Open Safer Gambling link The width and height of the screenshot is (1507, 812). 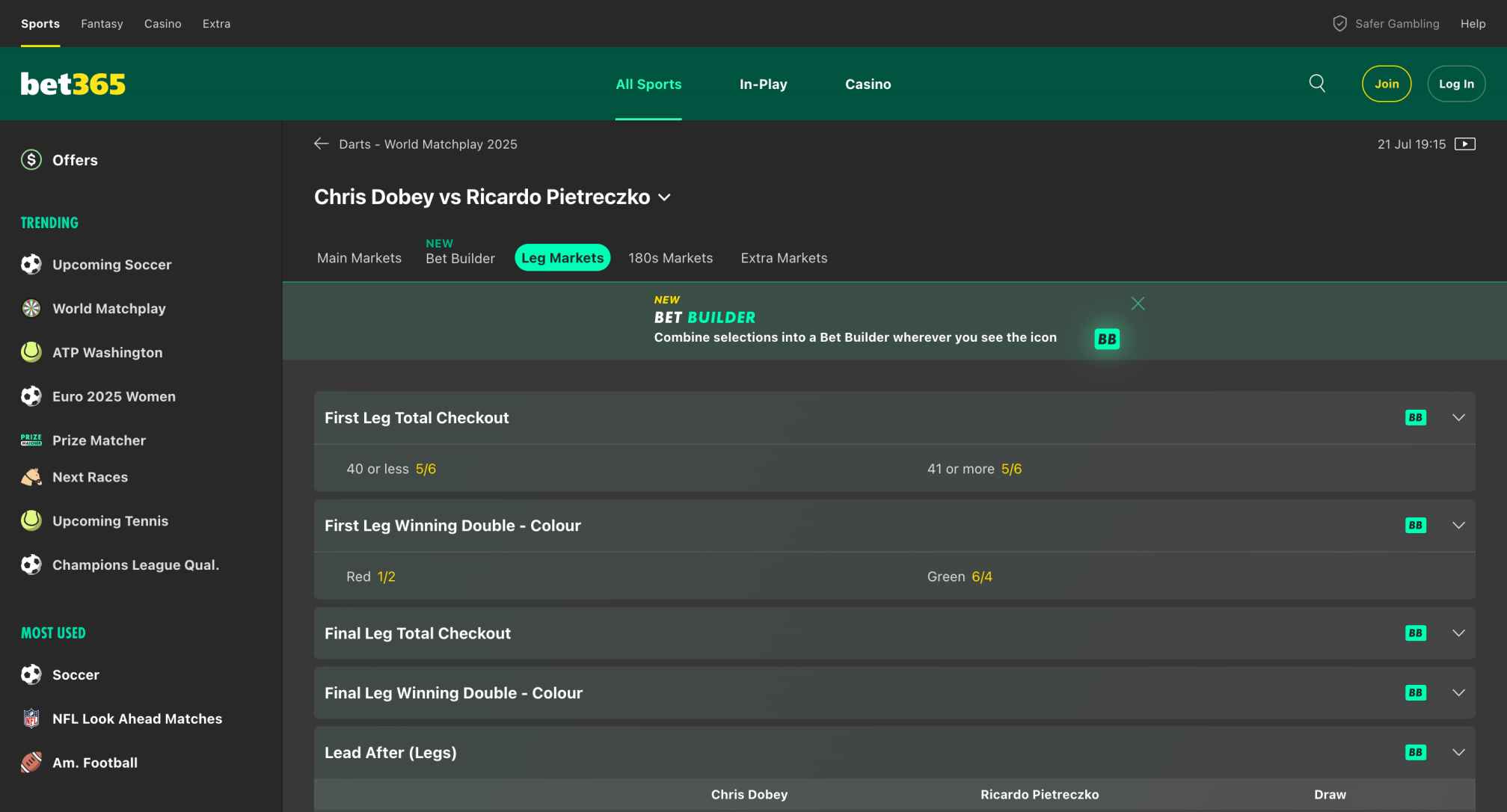pyautogui.click(x=1397, y=24)
